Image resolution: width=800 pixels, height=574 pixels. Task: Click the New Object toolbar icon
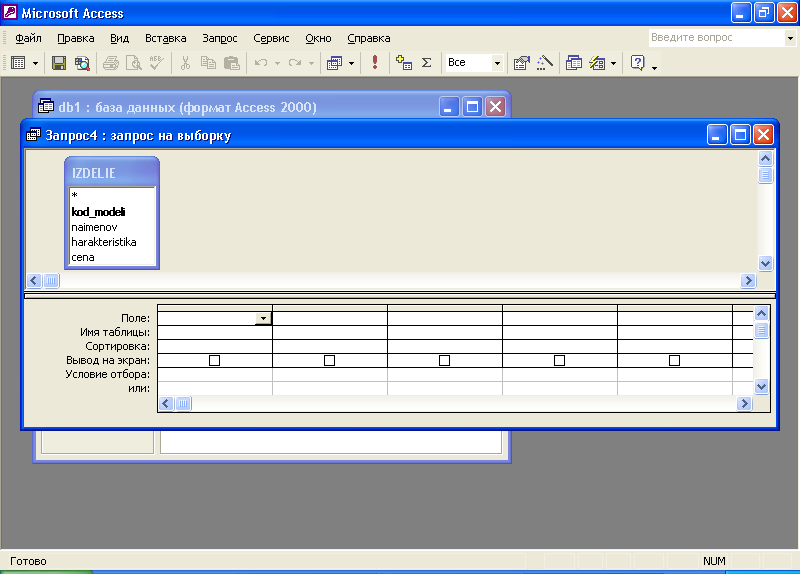(x=597, y=63)
